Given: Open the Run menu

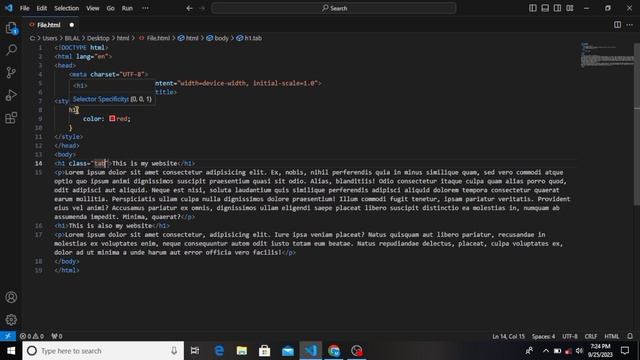Looking at the screenshot, I should pos(127,8).
